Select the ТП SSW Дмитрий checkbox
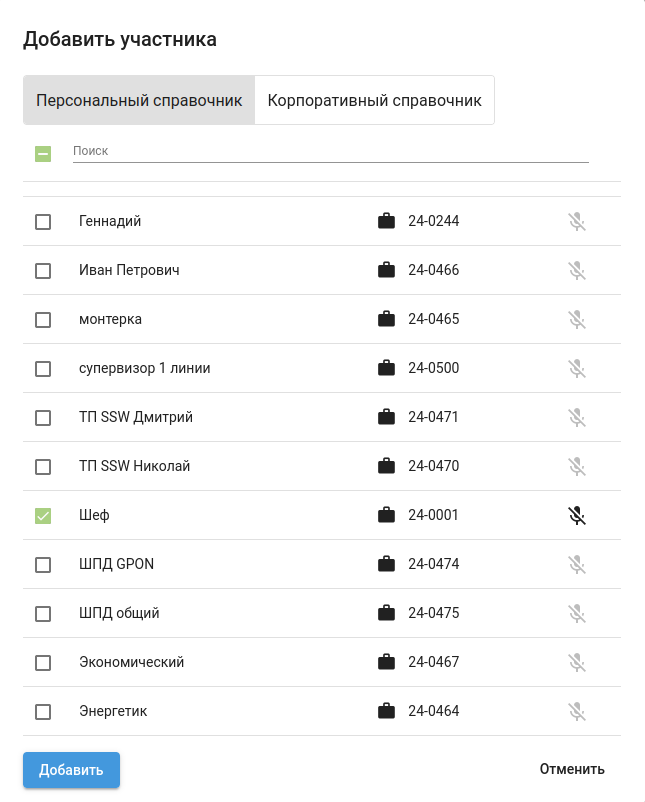Screen dimensions: 645x802 (x=43, y=418)
